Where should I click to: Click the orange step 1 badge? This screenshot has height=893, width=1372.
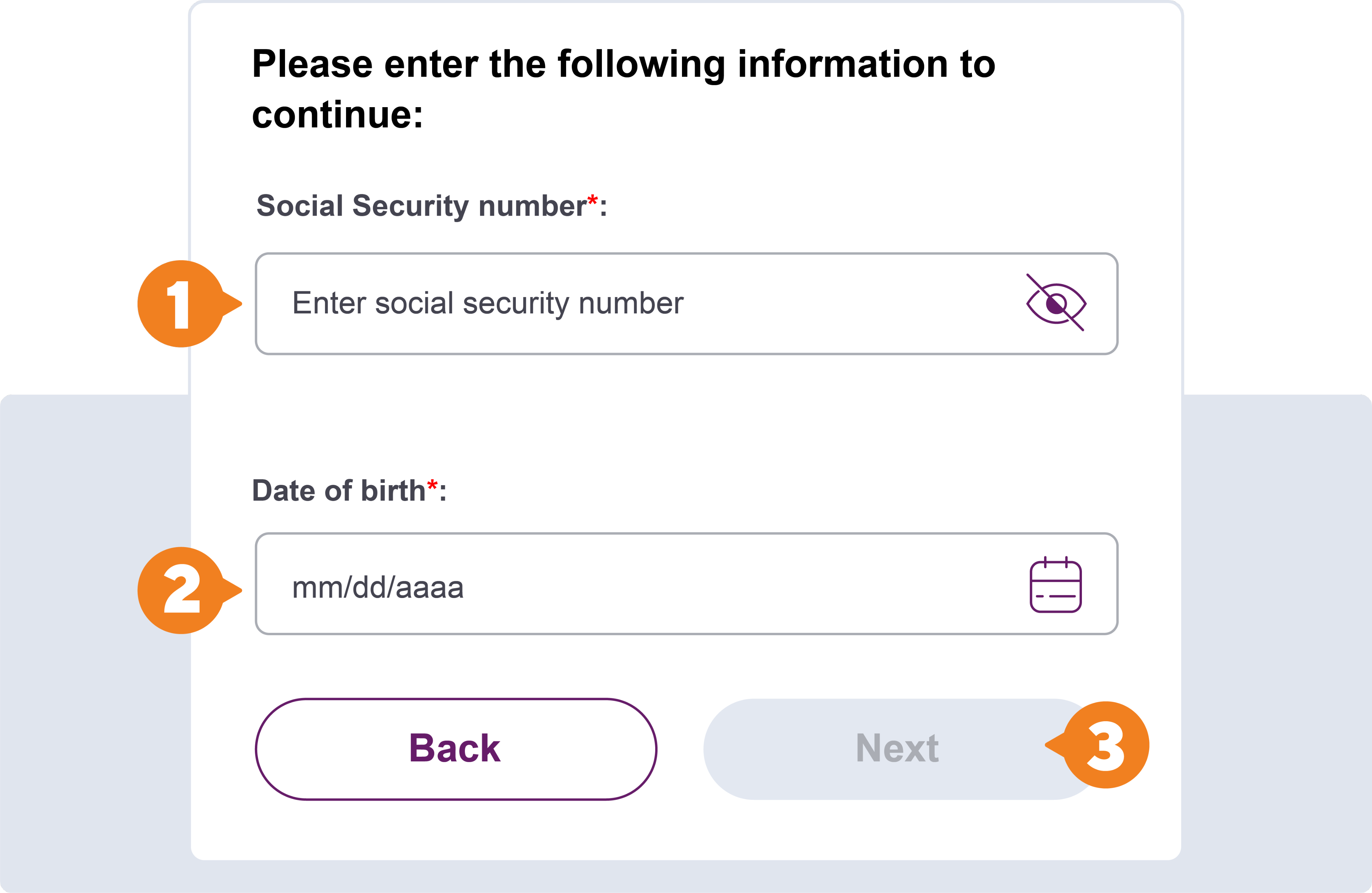pos(180,304)
